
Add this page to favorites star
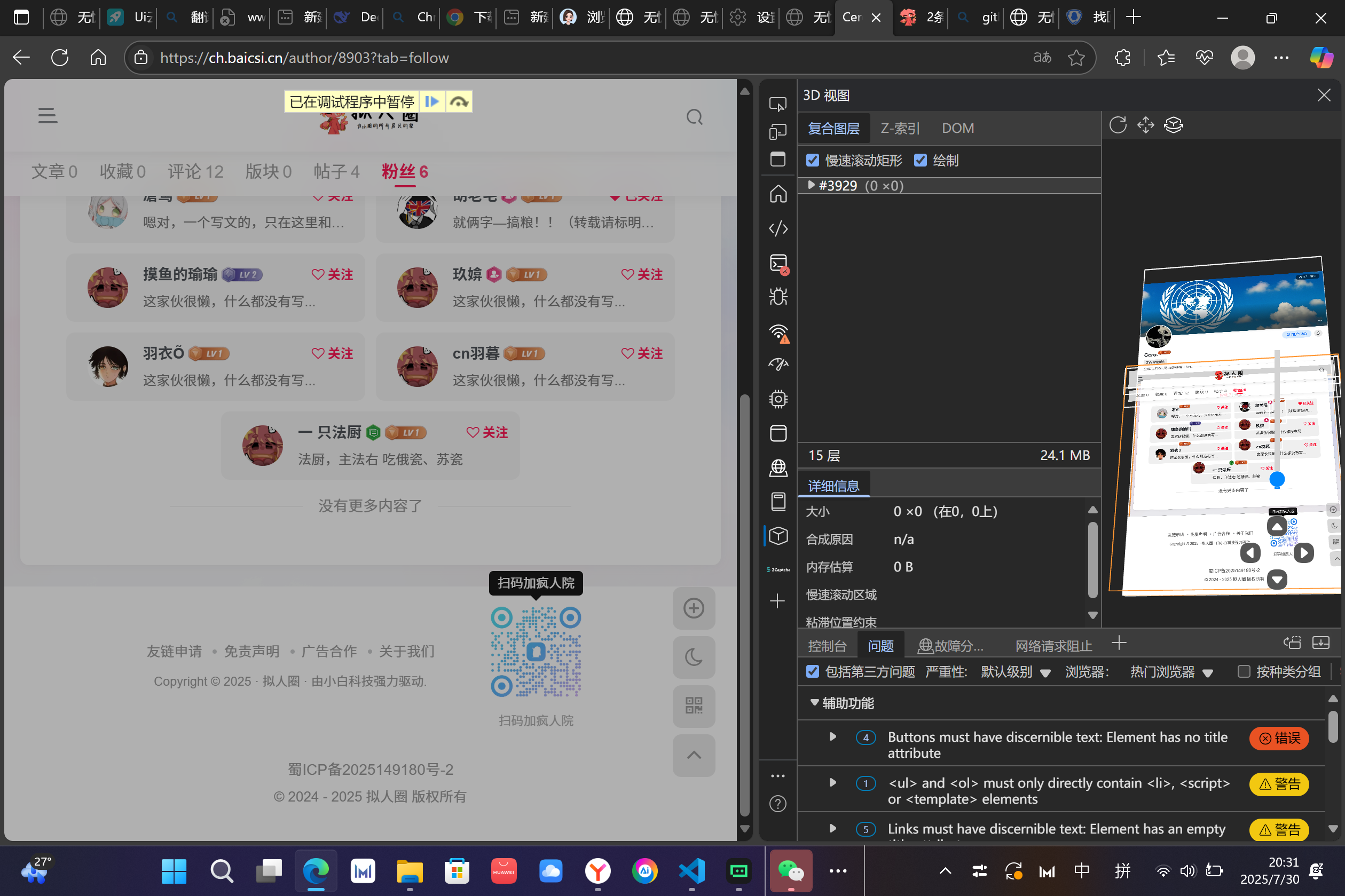(x=1076, y=58)
